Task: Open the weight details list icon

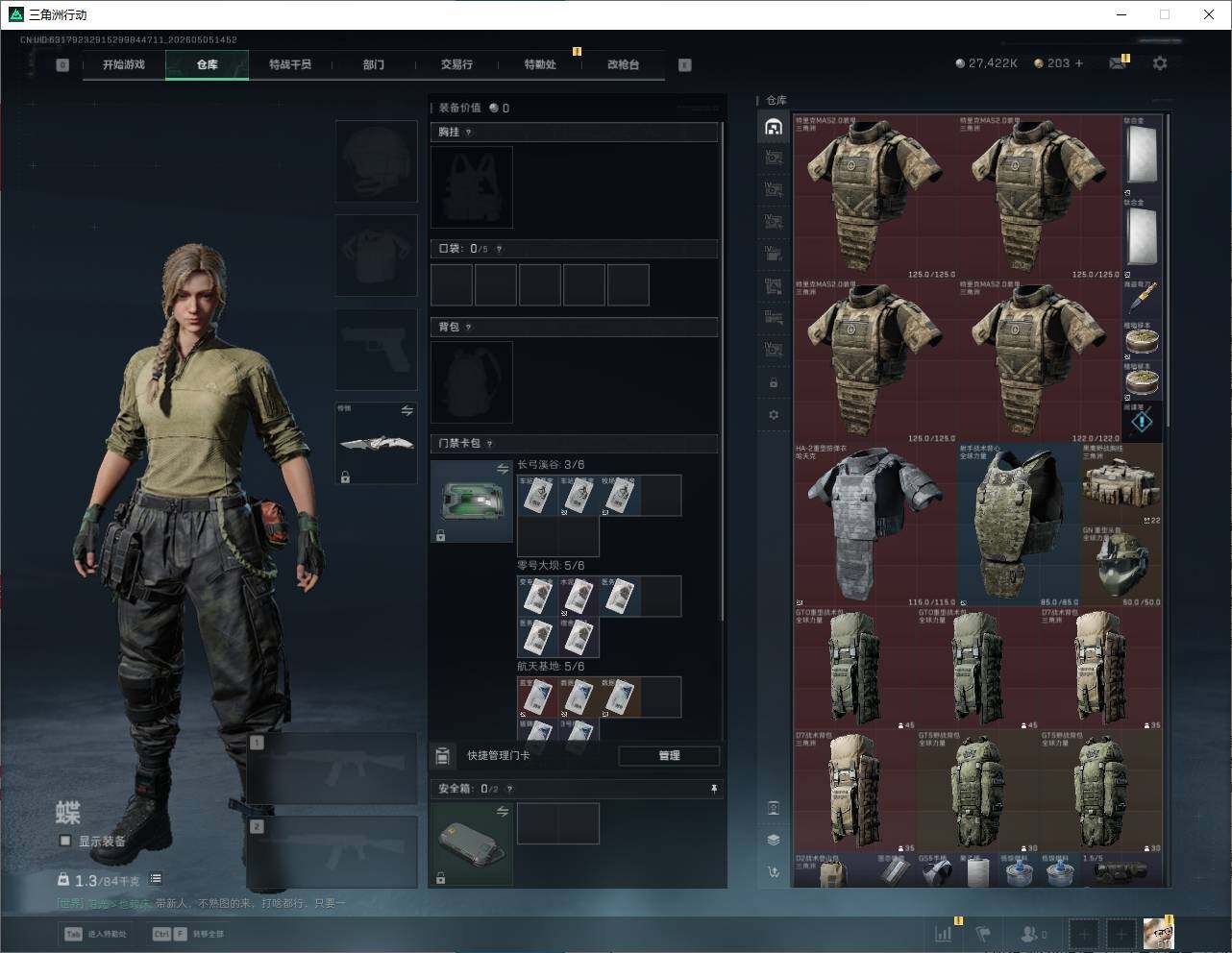Action: (x=156, y=878)
